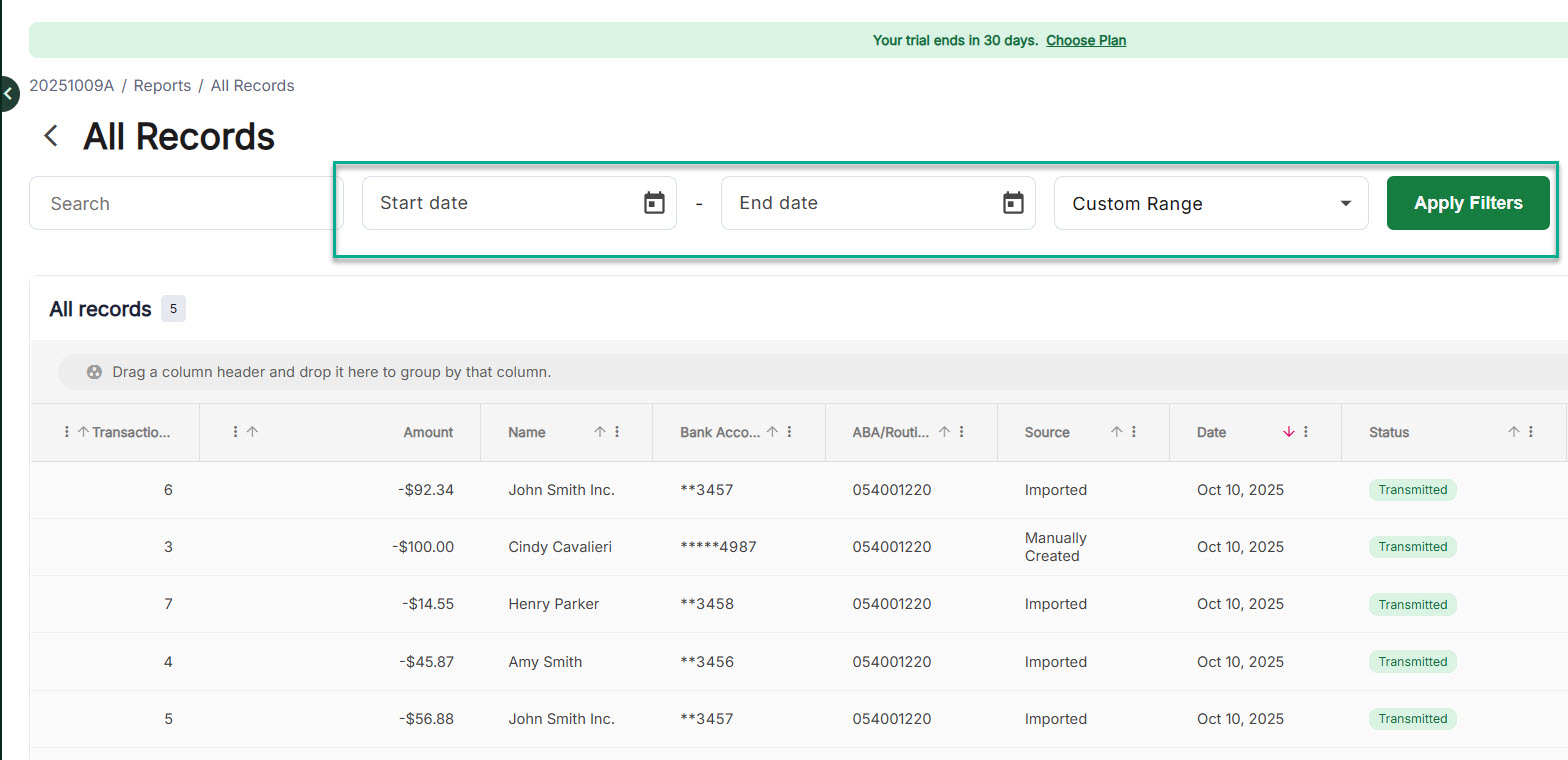Click the back arrow beside All Records
The image size is (1568, 760).
tap(51, 136)
